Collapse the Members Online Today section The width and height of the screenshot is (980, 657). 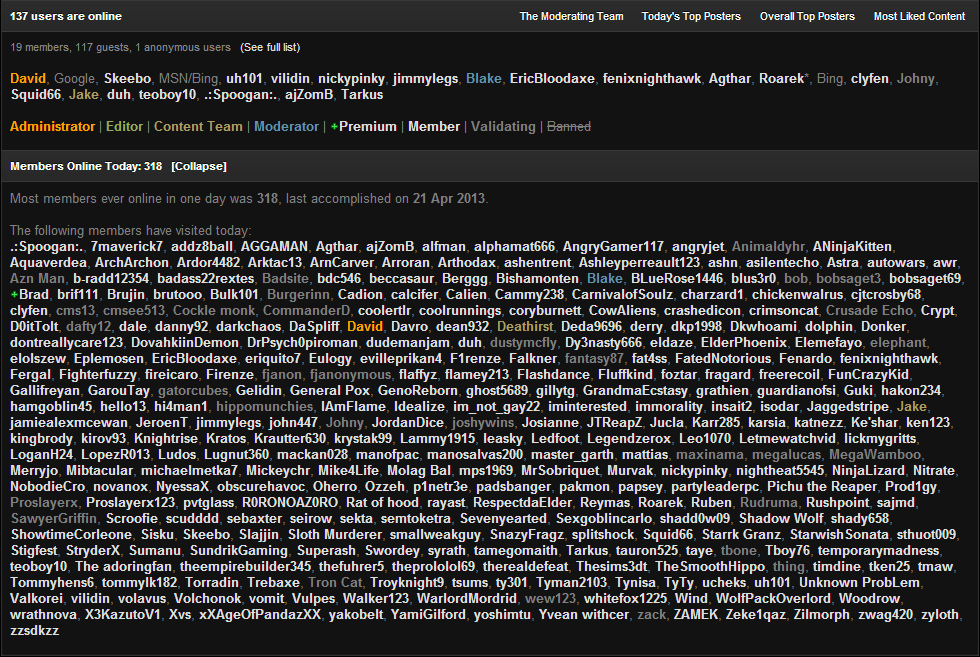coord(199,165)
